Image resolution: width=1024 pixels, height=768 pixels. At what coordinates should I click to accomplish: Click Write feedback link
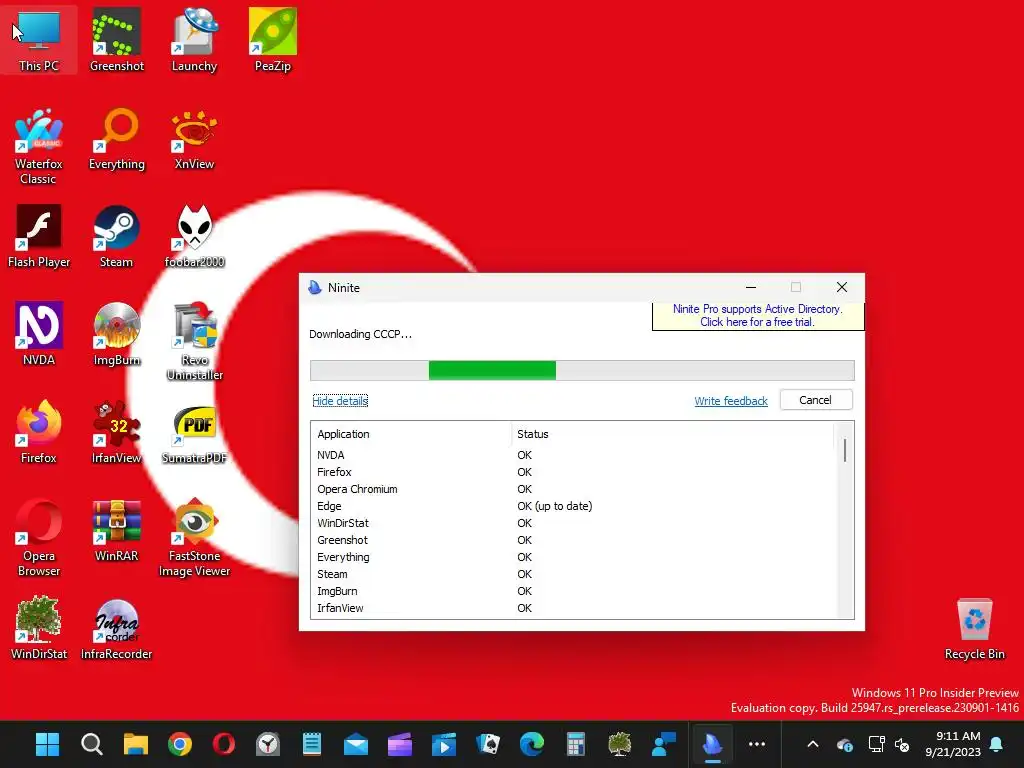pos(731,401)
